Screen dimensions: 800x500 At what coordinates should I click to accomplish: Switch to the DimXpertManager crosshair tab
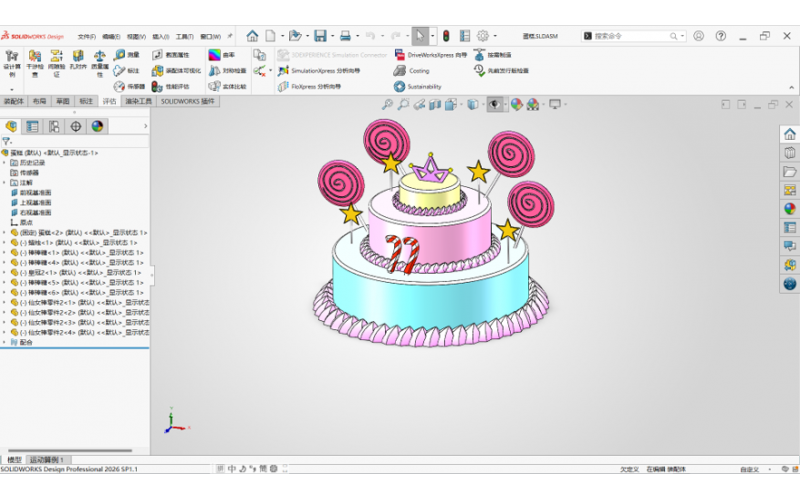tap(76, 126)
